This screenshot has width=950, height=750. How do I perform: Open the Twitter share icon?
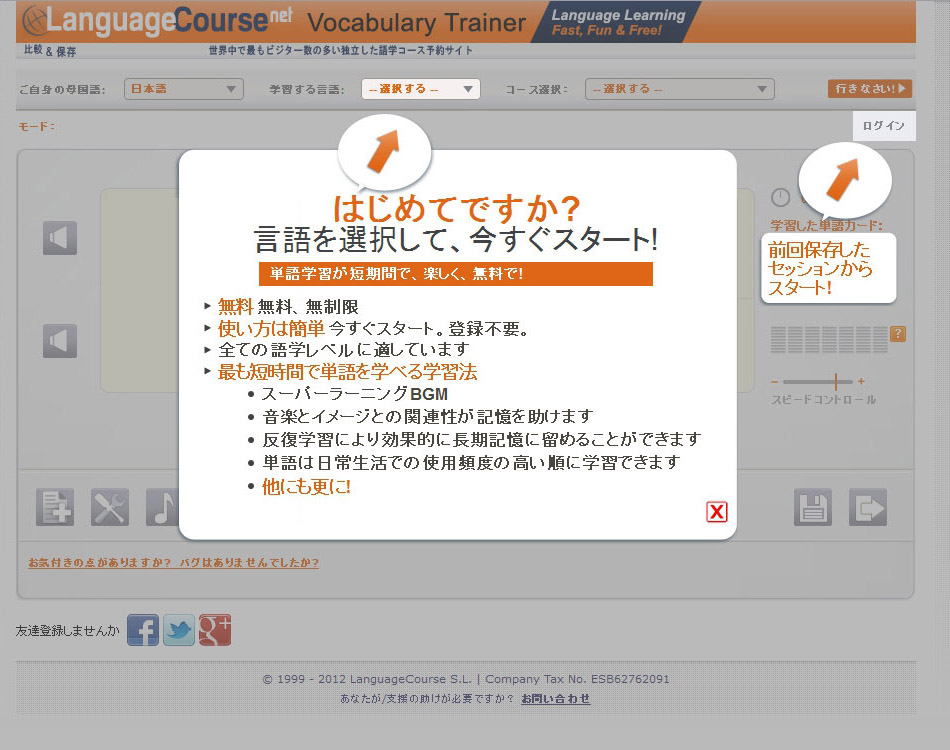179,630
